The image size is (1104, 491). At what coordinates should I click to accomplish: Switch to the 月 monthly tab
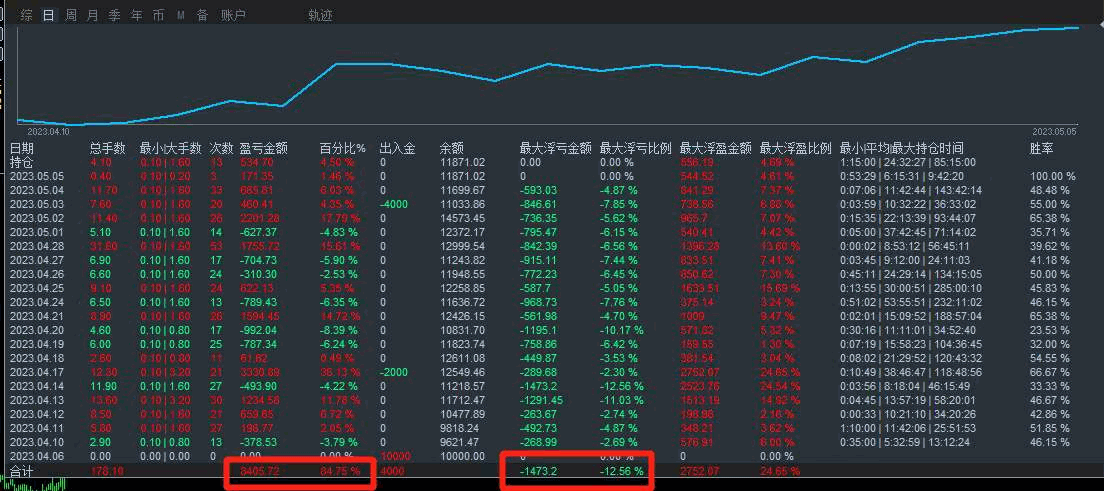93,15
